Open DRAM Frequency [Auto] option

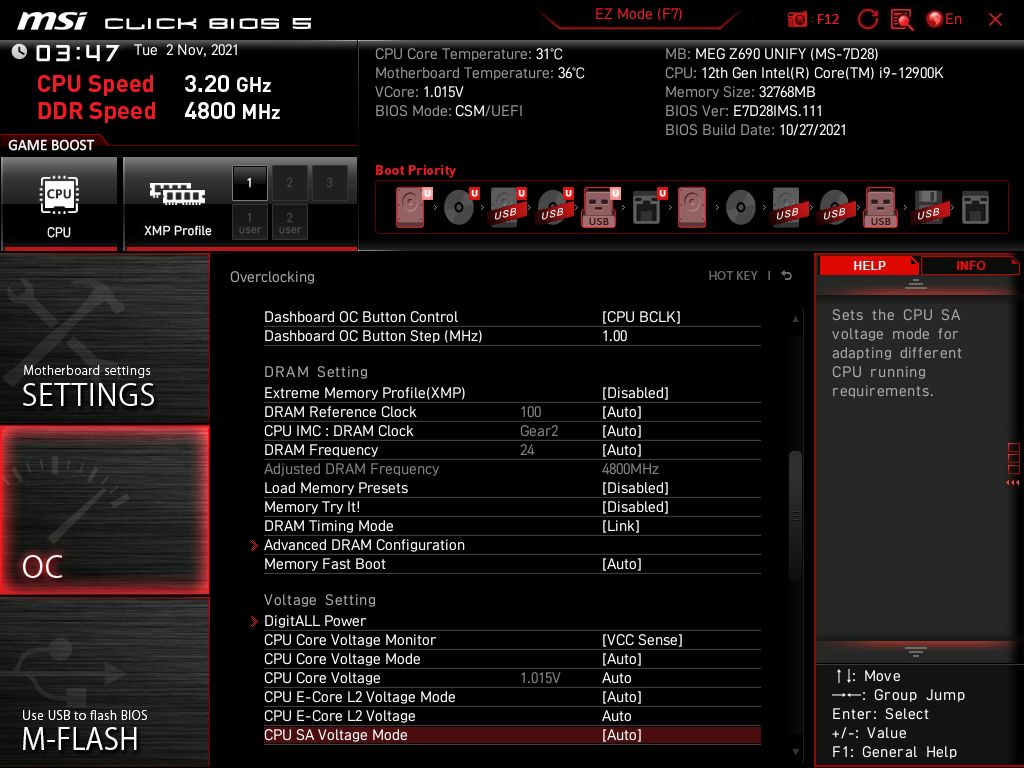click(x=622, y=450)
